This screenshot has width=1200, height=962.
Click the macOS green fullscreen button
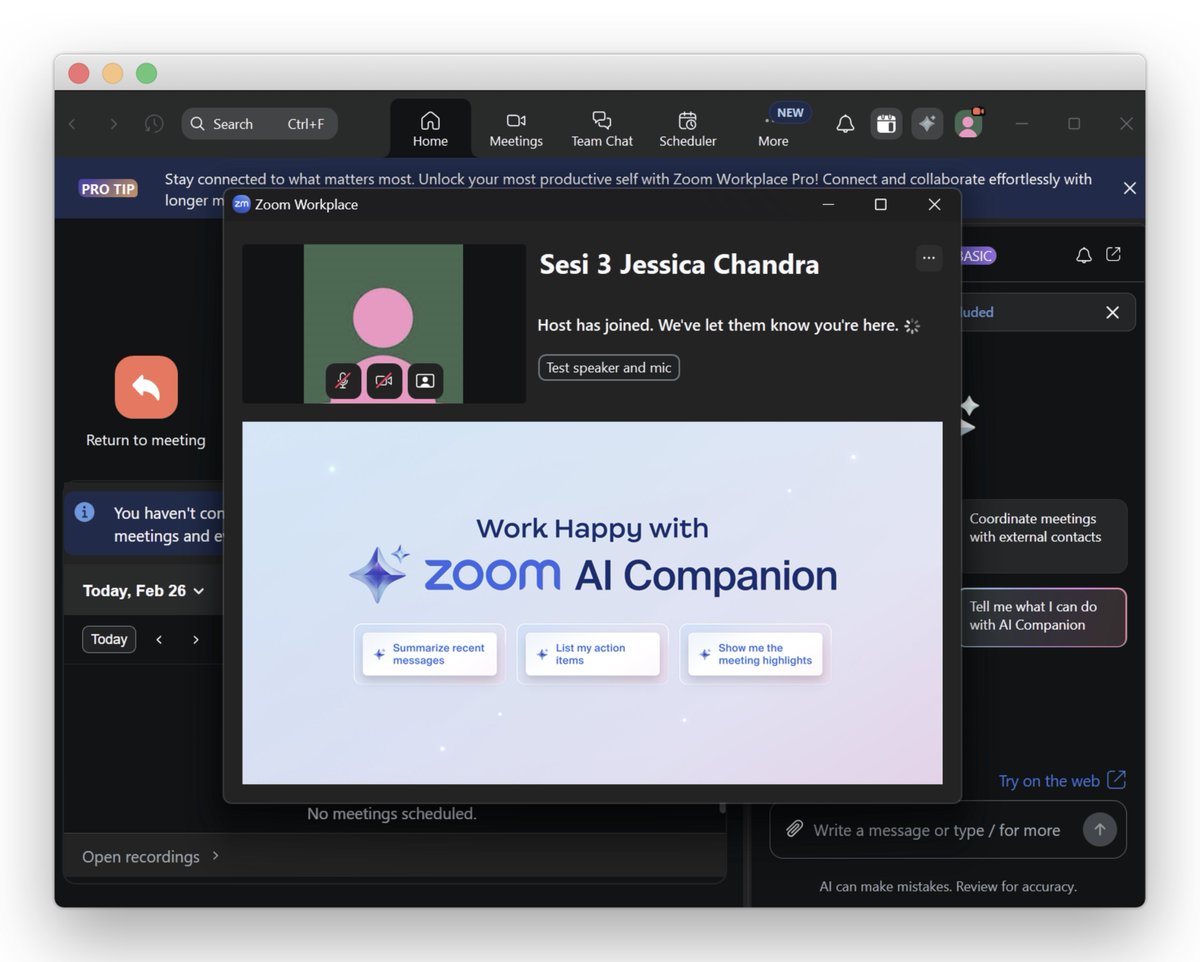point(147,73)
